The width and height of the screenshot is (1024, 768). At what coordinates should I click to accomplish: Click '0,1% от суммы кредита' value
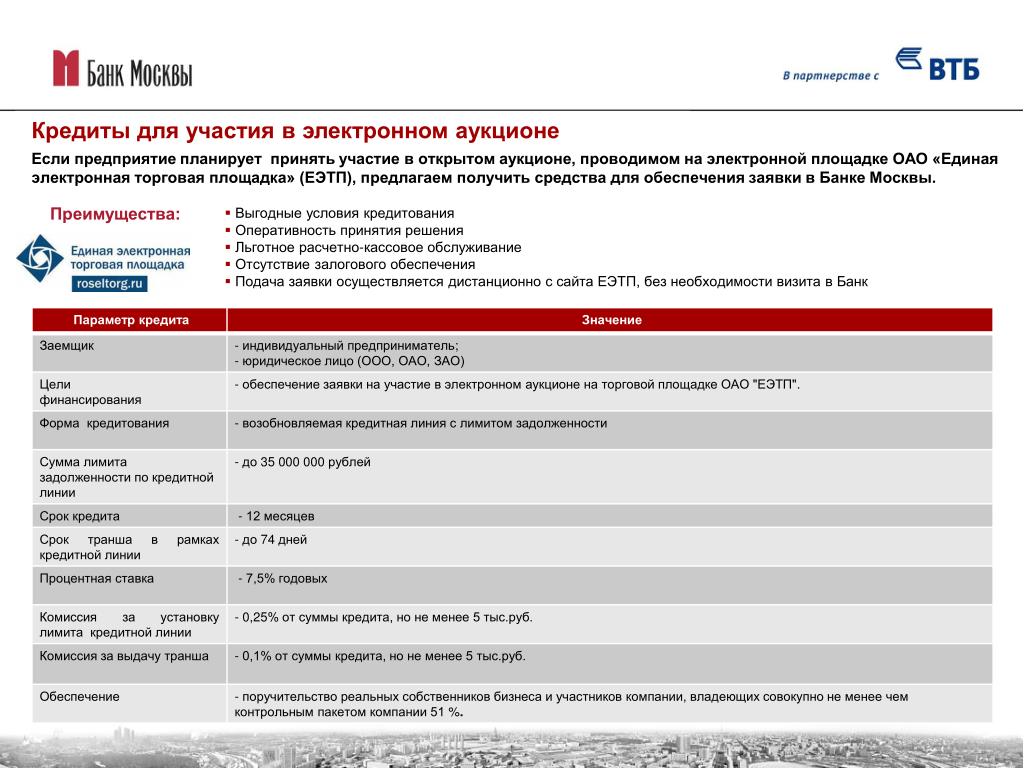379,656
